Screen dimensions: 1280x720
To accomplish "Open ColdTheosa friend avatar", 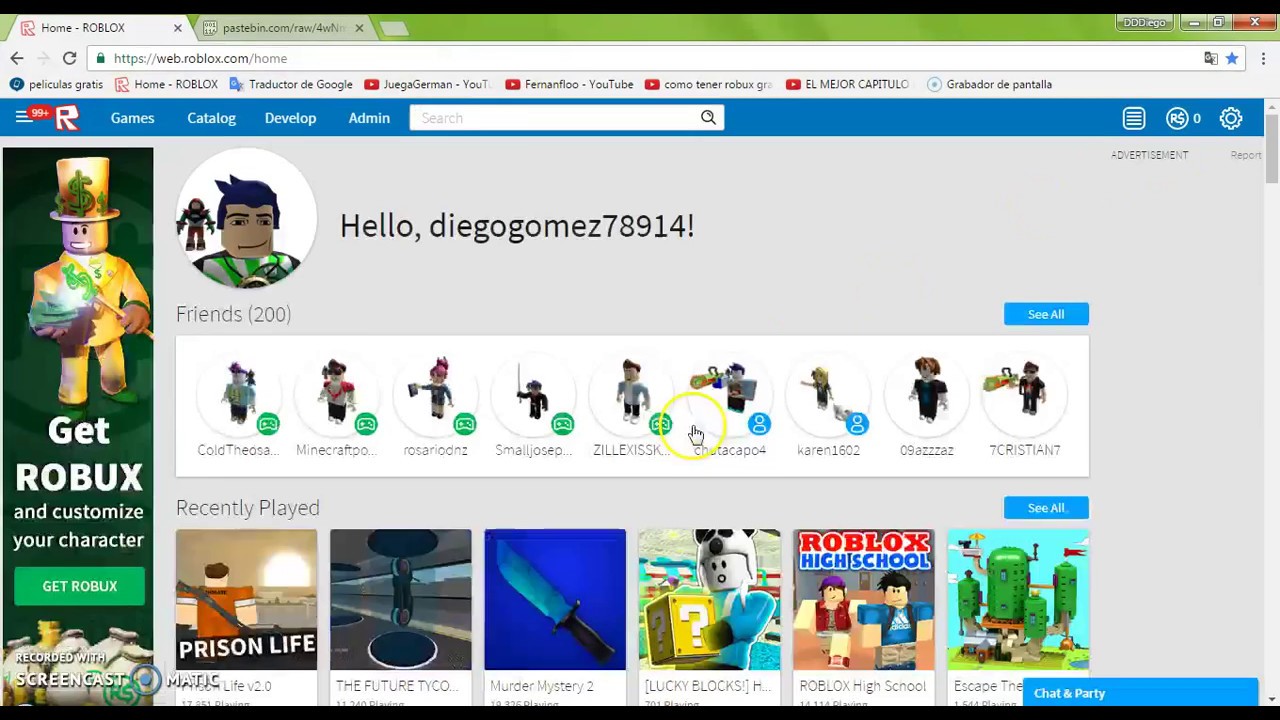I will pos(238,394).
